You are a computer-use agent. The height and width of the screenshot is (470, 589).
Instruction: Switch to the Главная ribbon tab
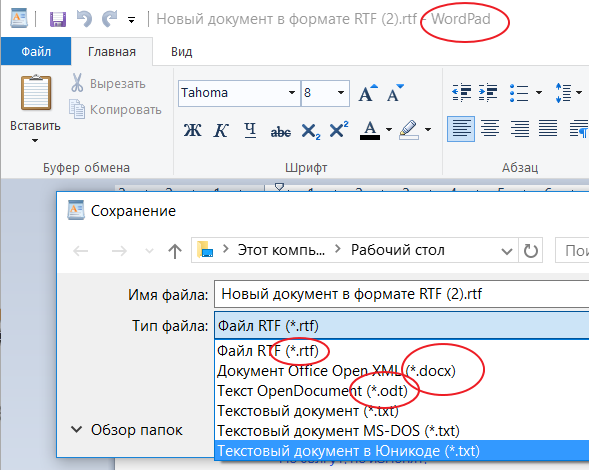(112, 51)
